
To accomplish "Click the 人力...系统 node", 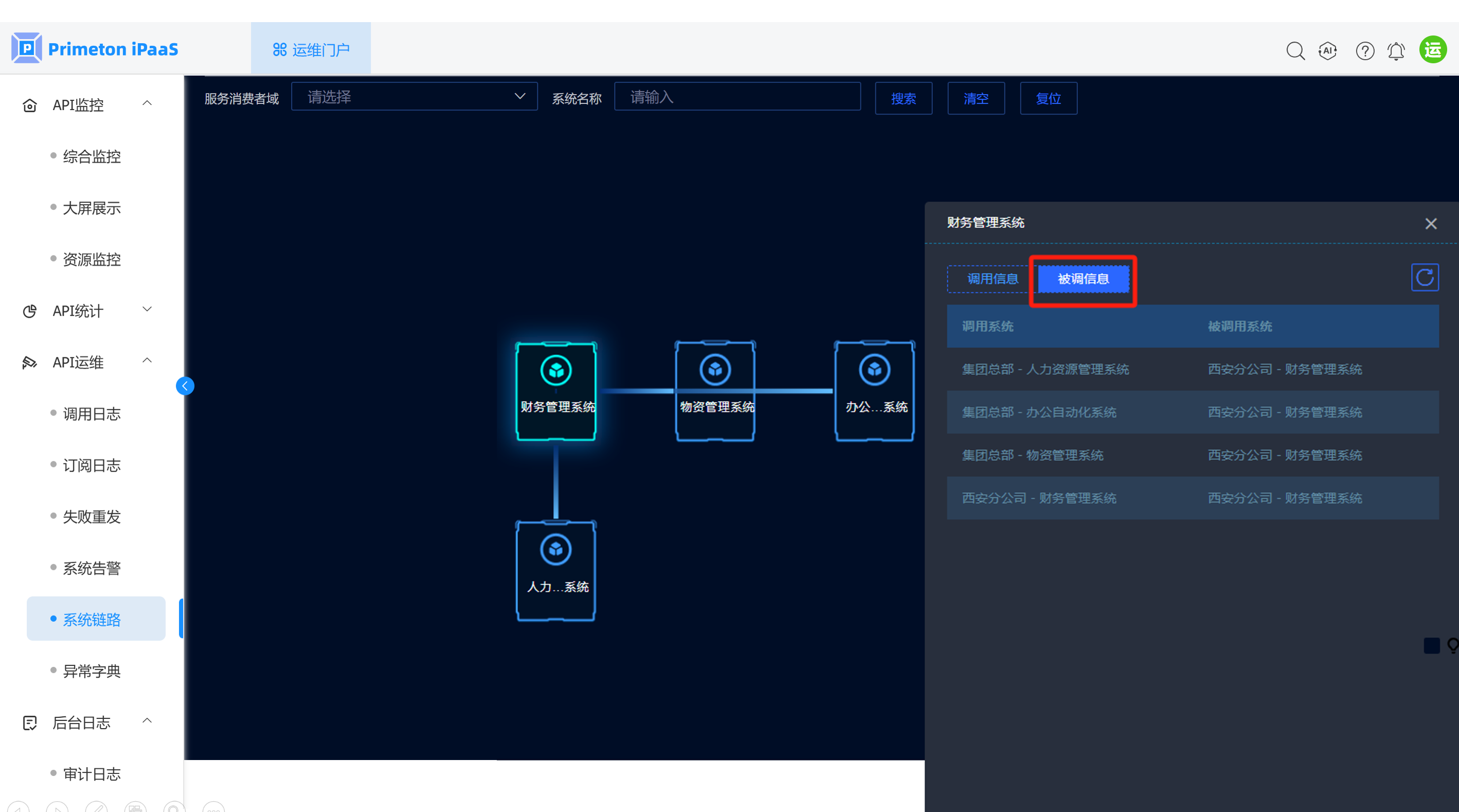I will tap(555, 570).
